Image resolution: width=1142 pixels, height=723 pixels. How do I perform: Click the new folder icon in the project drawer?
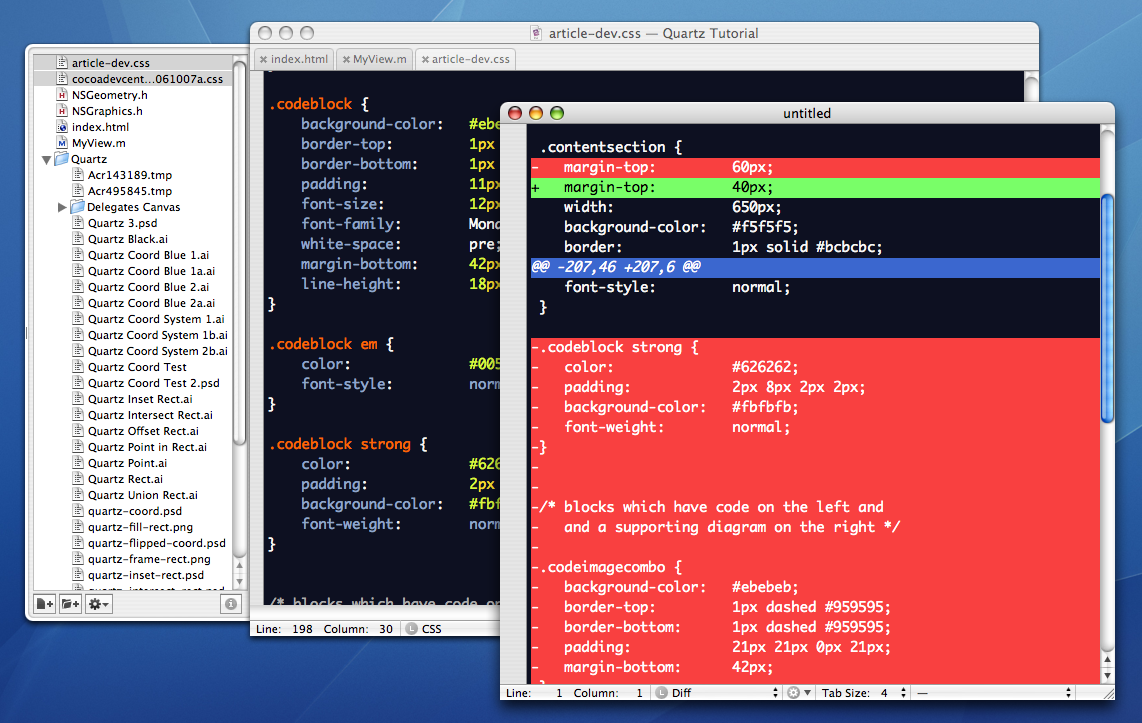click(x=70, y=604)
